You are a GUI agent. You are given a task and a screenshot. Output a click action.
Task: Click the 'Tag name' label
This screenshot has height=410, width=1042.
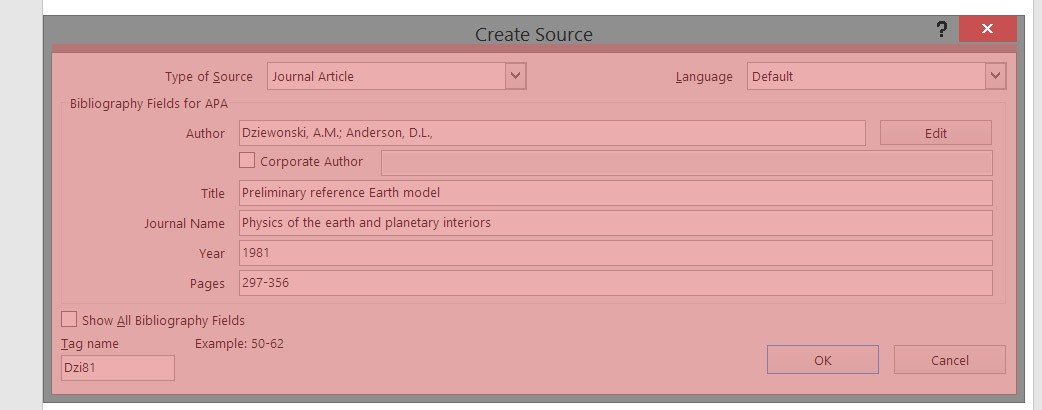pyautogui.click(x=90, y=344)
